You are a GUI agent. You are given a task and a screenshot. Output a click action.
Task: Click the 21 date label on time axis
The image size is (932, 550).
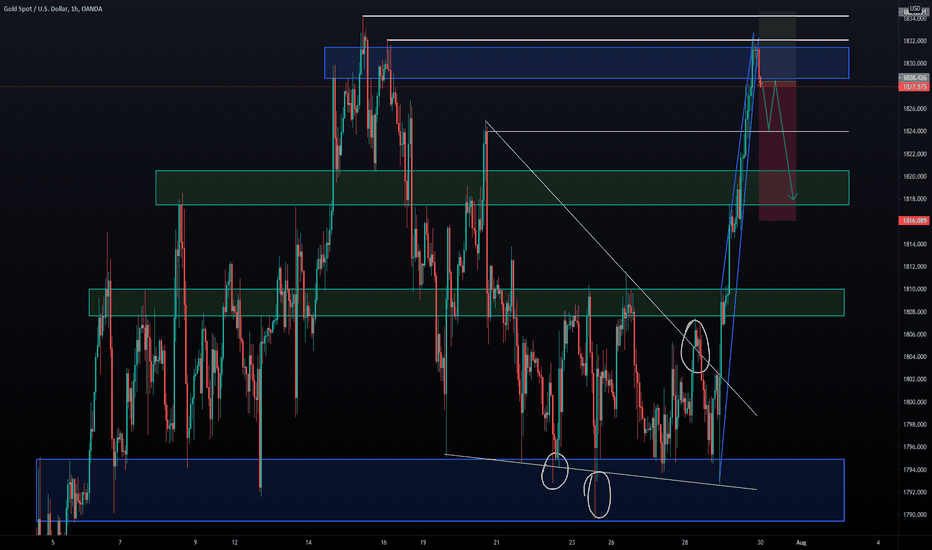496,542
